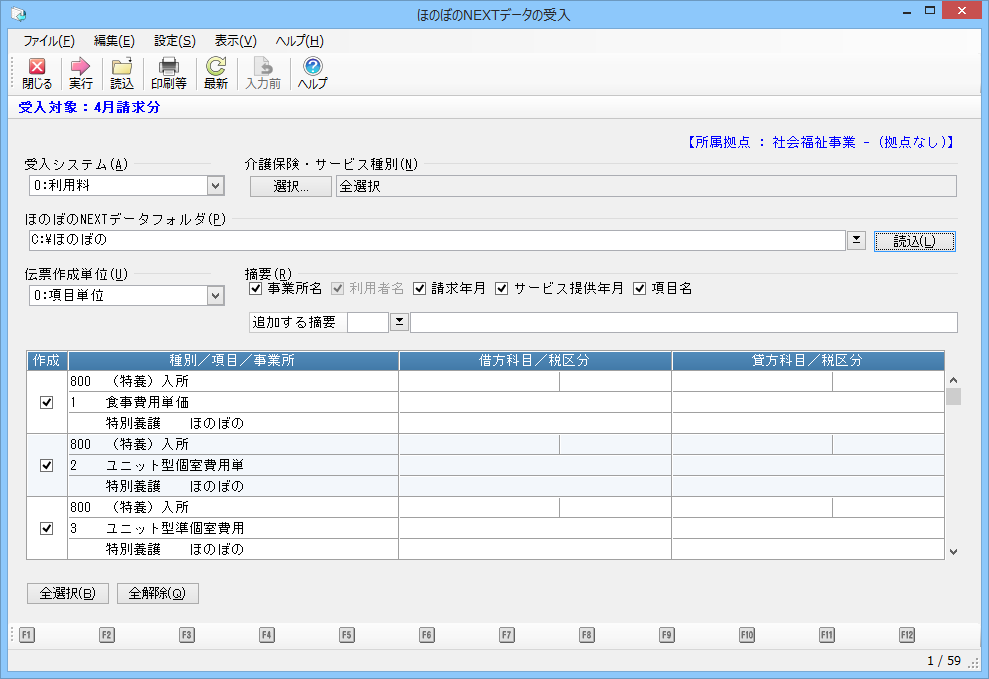The width and height of the screenshot is (989, 679).
Task: Expand the data folder path history dropdown
Action: click(856, 241)
